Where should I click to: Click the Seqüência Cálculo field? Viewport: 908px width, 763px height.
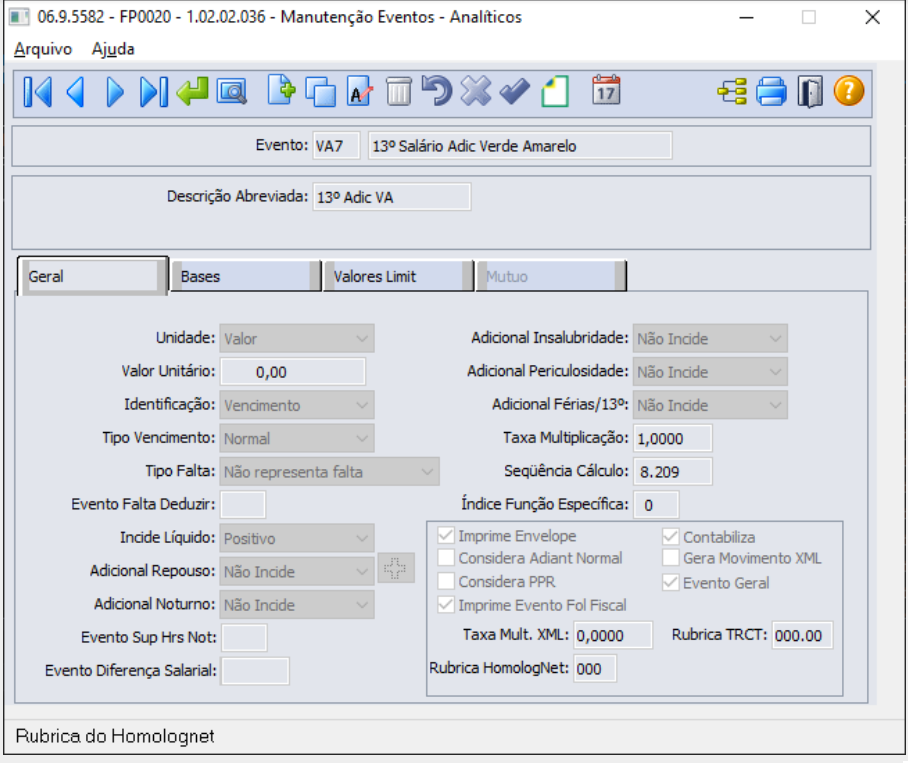pos(673,471)
